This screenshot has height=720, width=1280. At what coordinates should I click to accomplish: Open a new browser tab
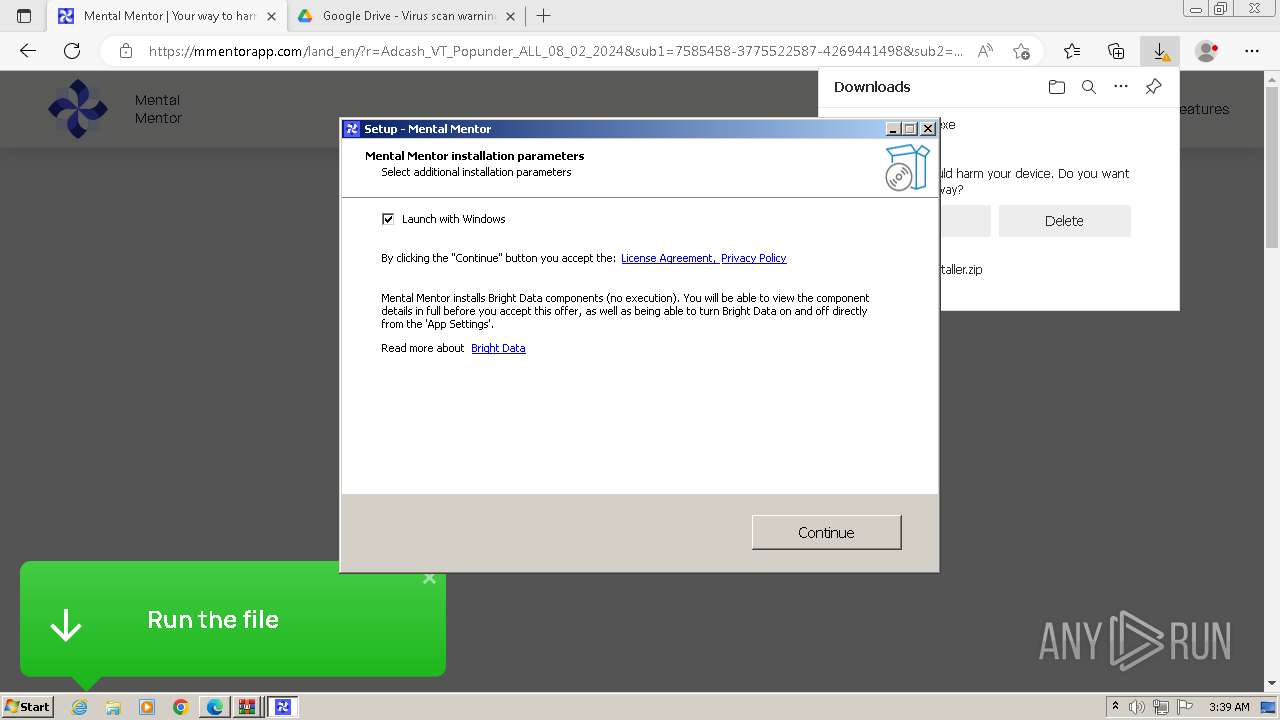[x=544, y=16]
